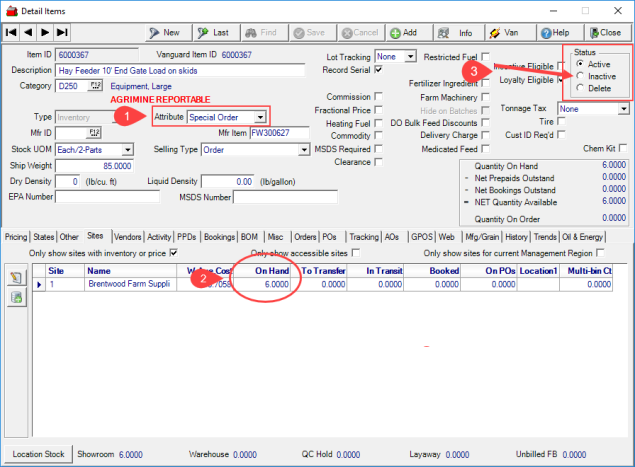The width and height of the screenshot is (635, 467).
Task: Enable the Heating Fuel checkbox
Action: (x=378, y=123)
